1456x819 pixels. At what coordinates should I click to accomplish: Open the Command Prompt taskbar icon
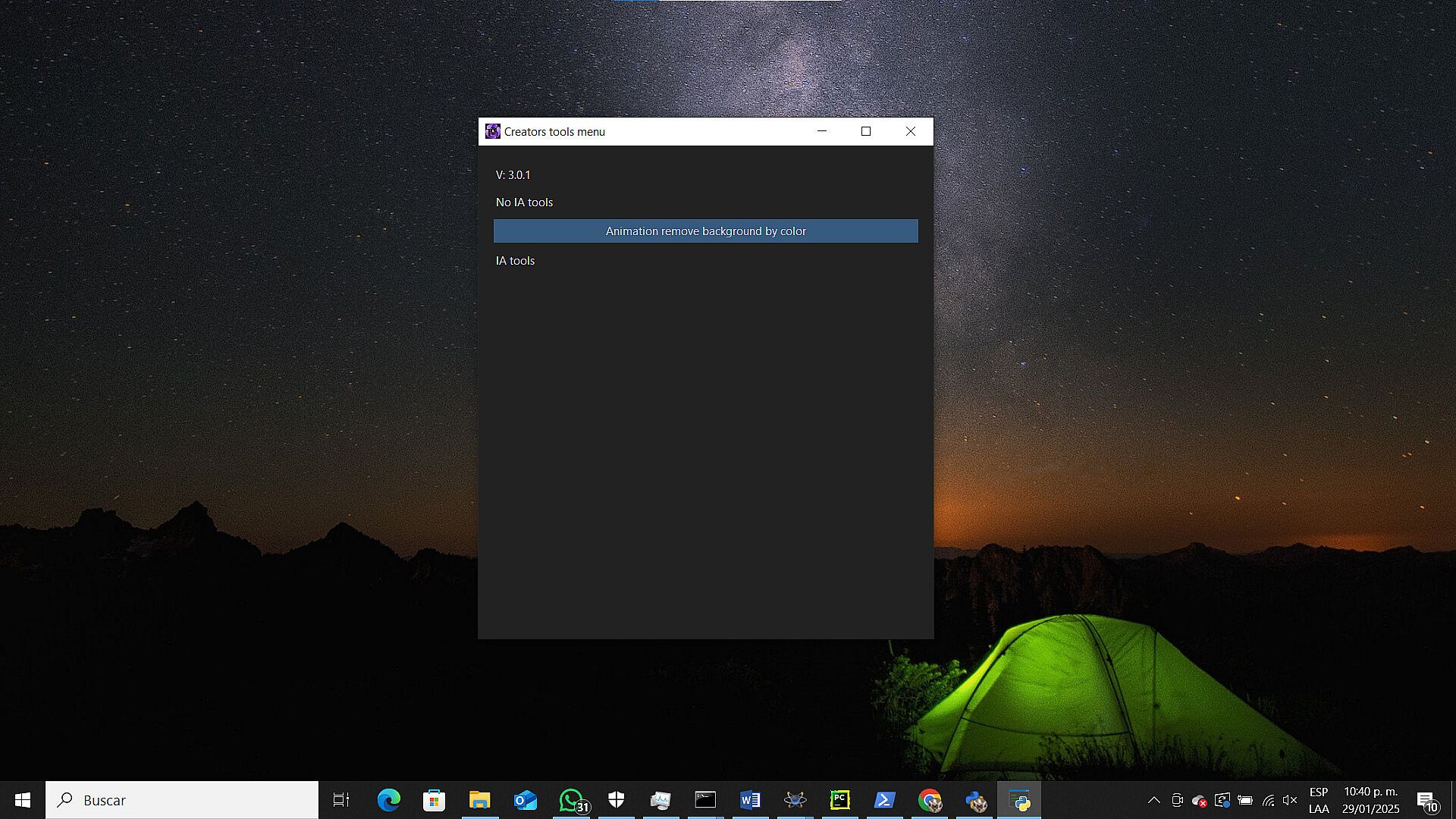click(x=705, y=800)
